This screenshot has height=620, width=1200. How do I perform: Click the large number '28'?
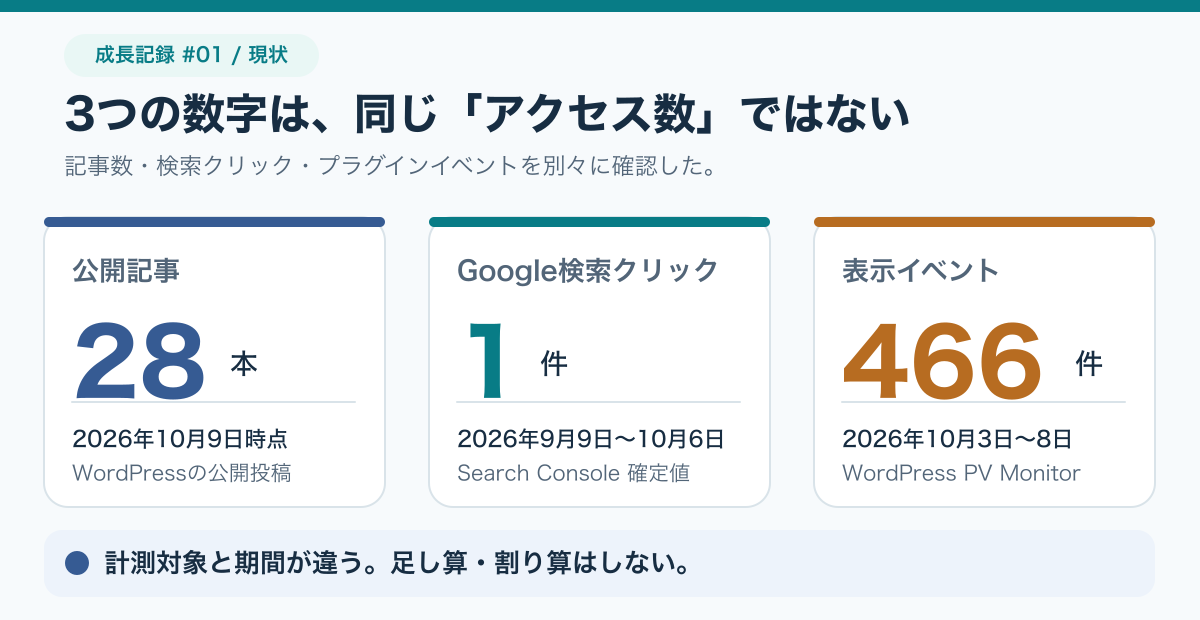point(140,360)
